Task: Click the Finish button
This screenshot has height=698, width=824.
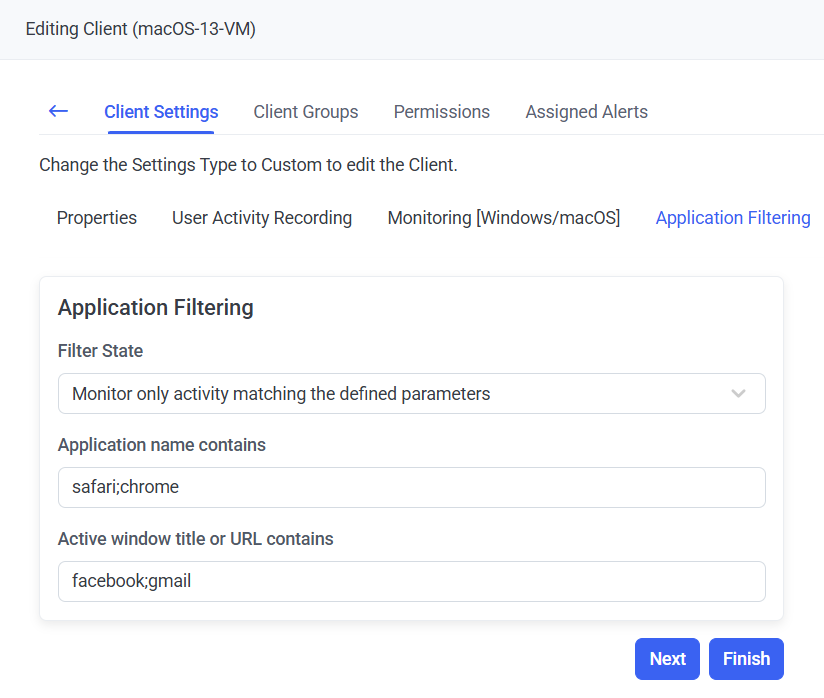Action: click(746, 659)
